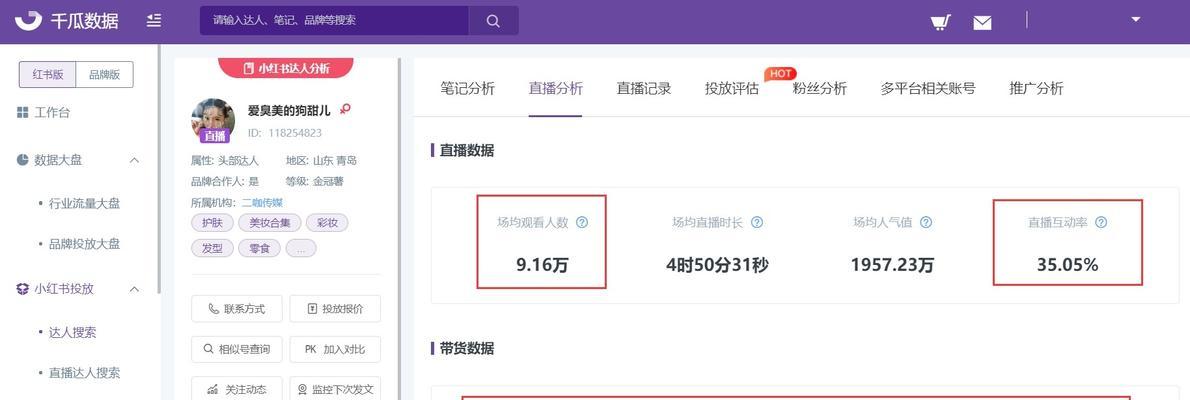Switch to the 推广分析 tab
This screenshot has height=400, width=1190.
[x=1036, y=88]
